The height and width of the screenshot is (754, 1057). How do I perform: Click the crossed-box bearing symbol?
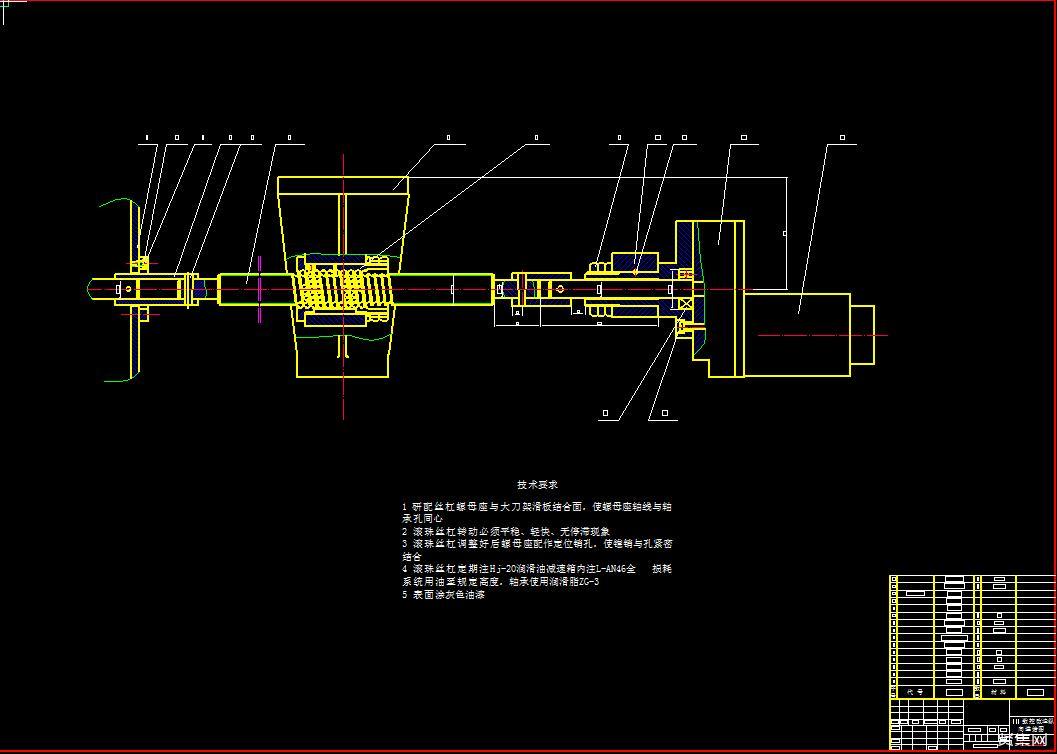pyautogui.click(x=687, y=302)
